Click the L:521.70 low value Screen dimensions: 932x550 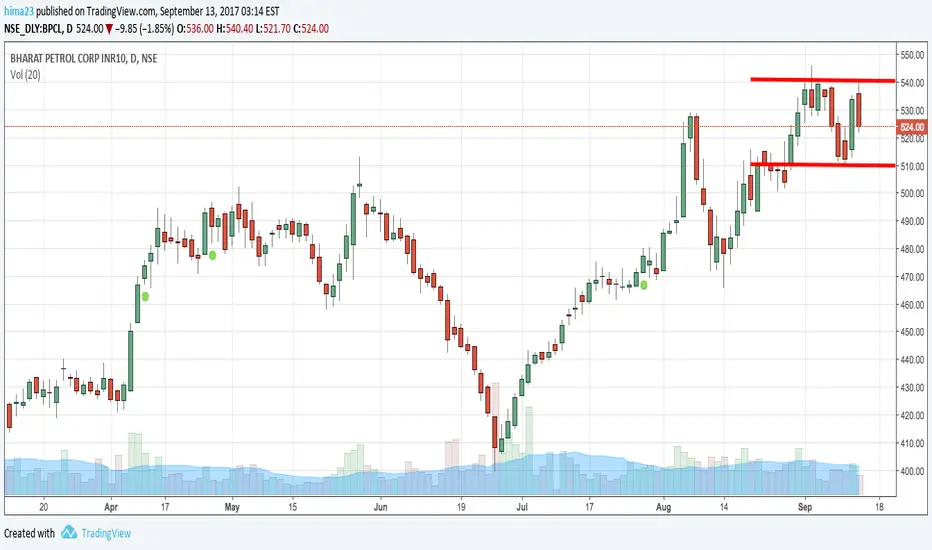273,29
